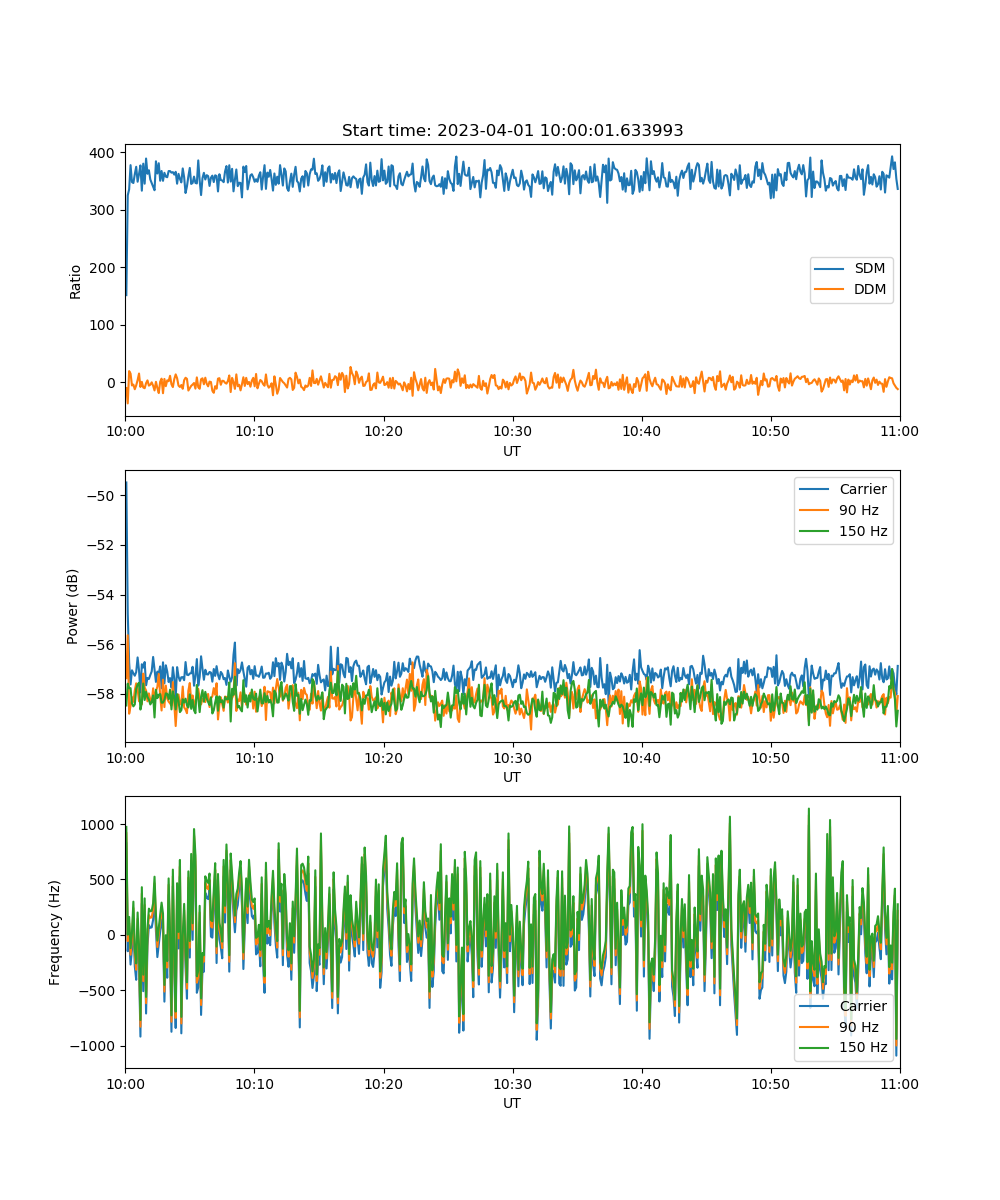Click the 11:00 tick under the Power plot
This screenshot has height=1200, width=1000.
pyautogui.click(x=900, y=757)
